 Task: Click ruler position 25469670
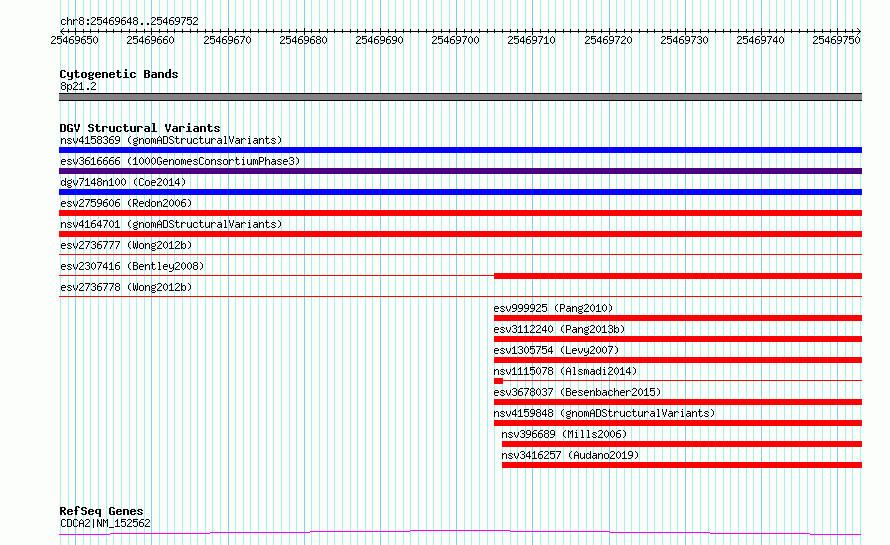(227, 40)
